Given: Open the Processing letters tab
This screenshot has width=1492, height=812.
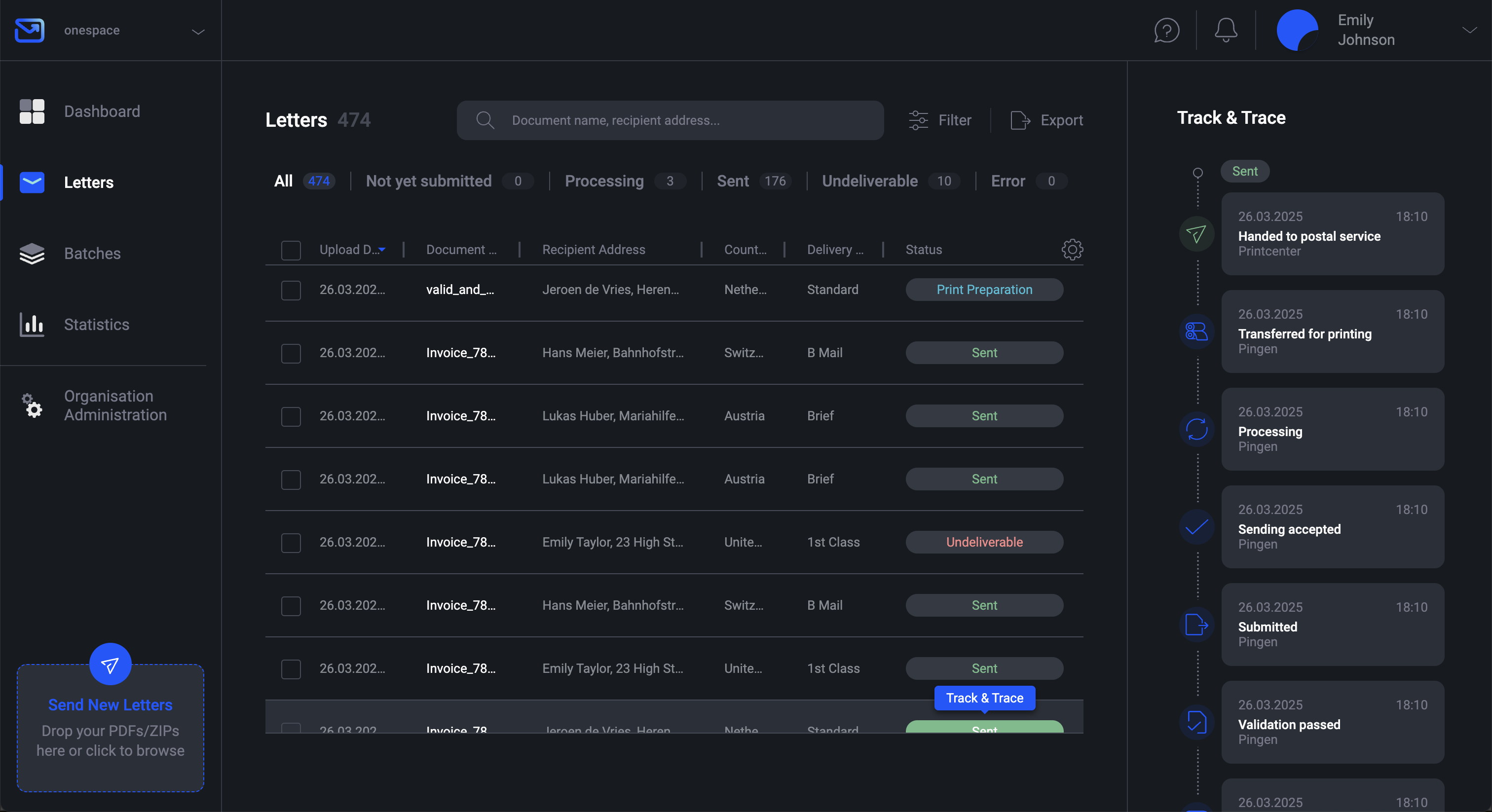Looking at the screenshot, I should coord(604,181).
